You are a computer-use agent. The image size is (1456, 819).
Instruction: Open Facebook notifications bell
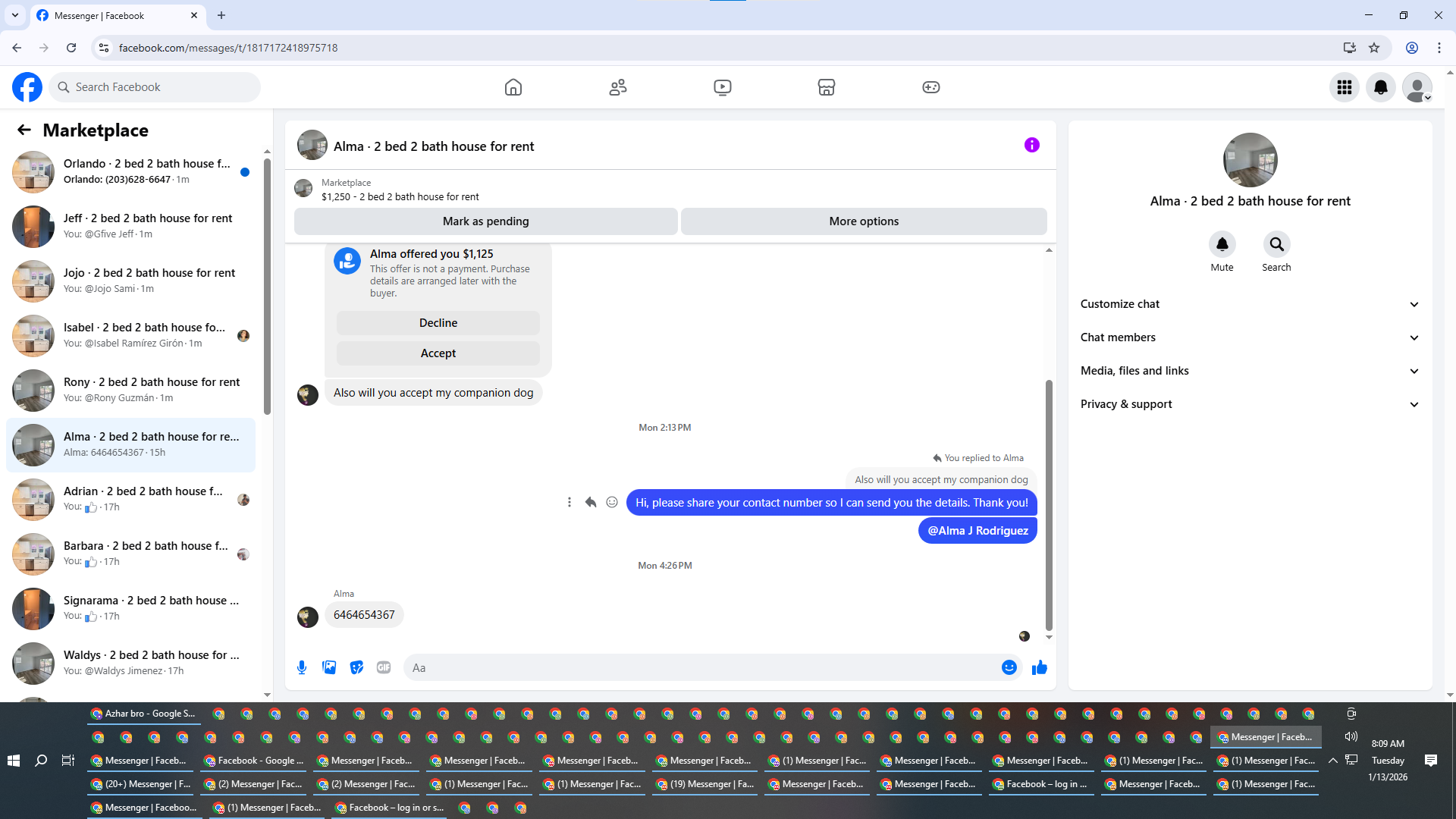coord(1380,87)
